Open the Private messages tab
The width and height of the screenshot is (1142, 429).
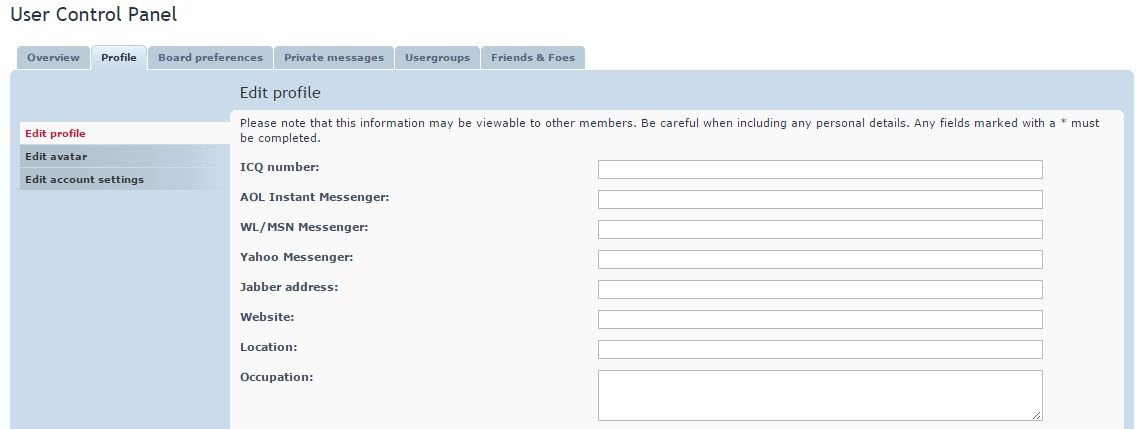coord(334,58)
